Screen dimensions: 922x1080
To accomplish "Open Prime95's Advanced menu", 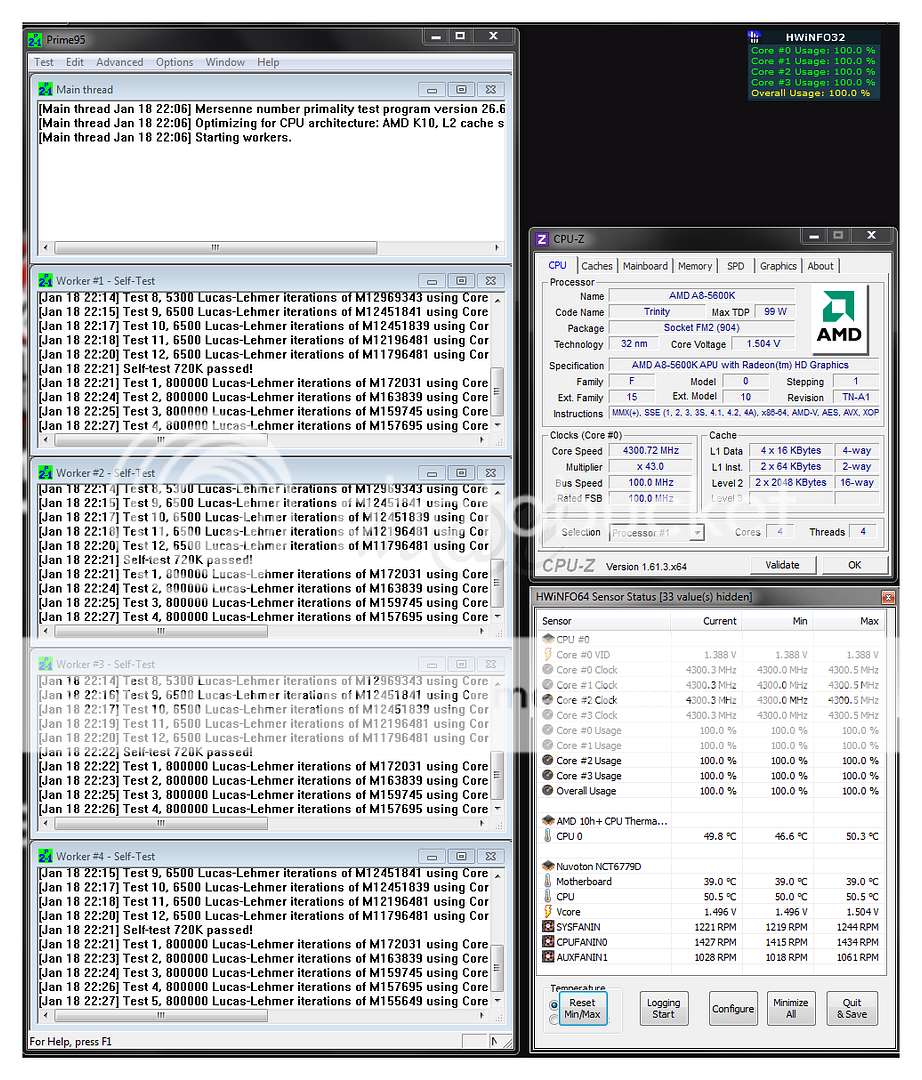I will tap(119, 62).
